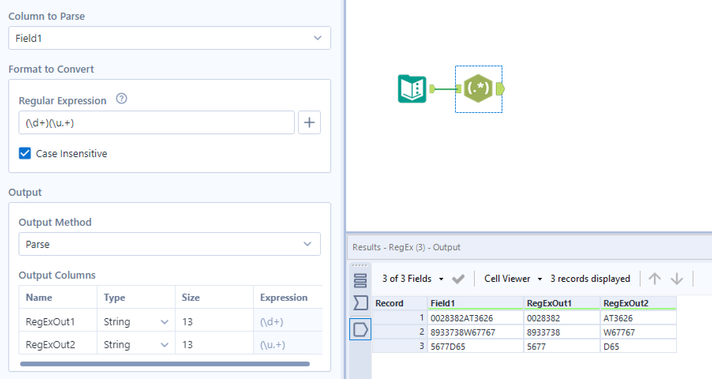712x379 pixels.
Task: Click the Type column header
Action: pyautogui.click(x=136, y=298)
